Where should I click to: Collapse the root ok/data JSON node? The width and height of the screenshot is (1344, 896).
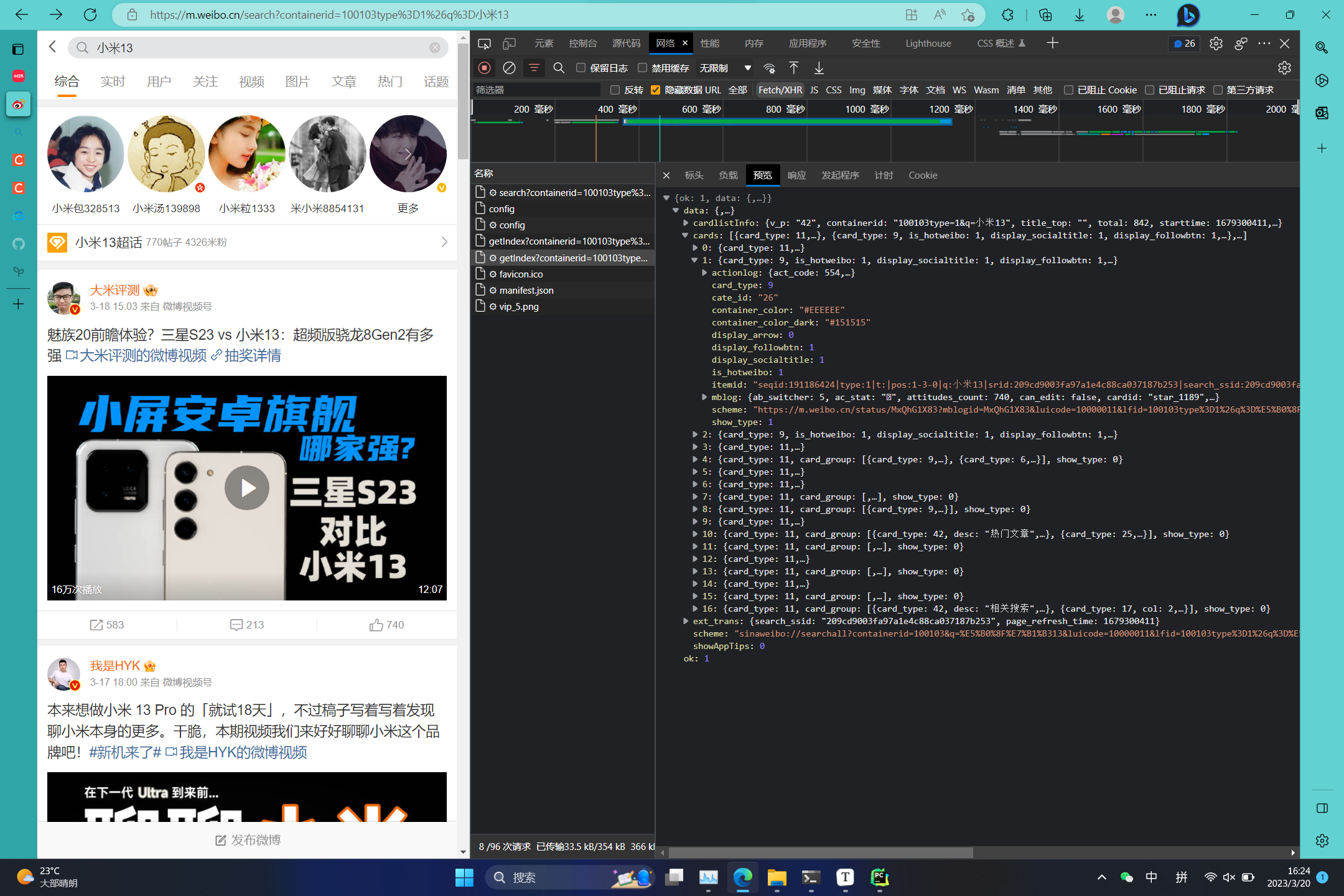(666, 198)
